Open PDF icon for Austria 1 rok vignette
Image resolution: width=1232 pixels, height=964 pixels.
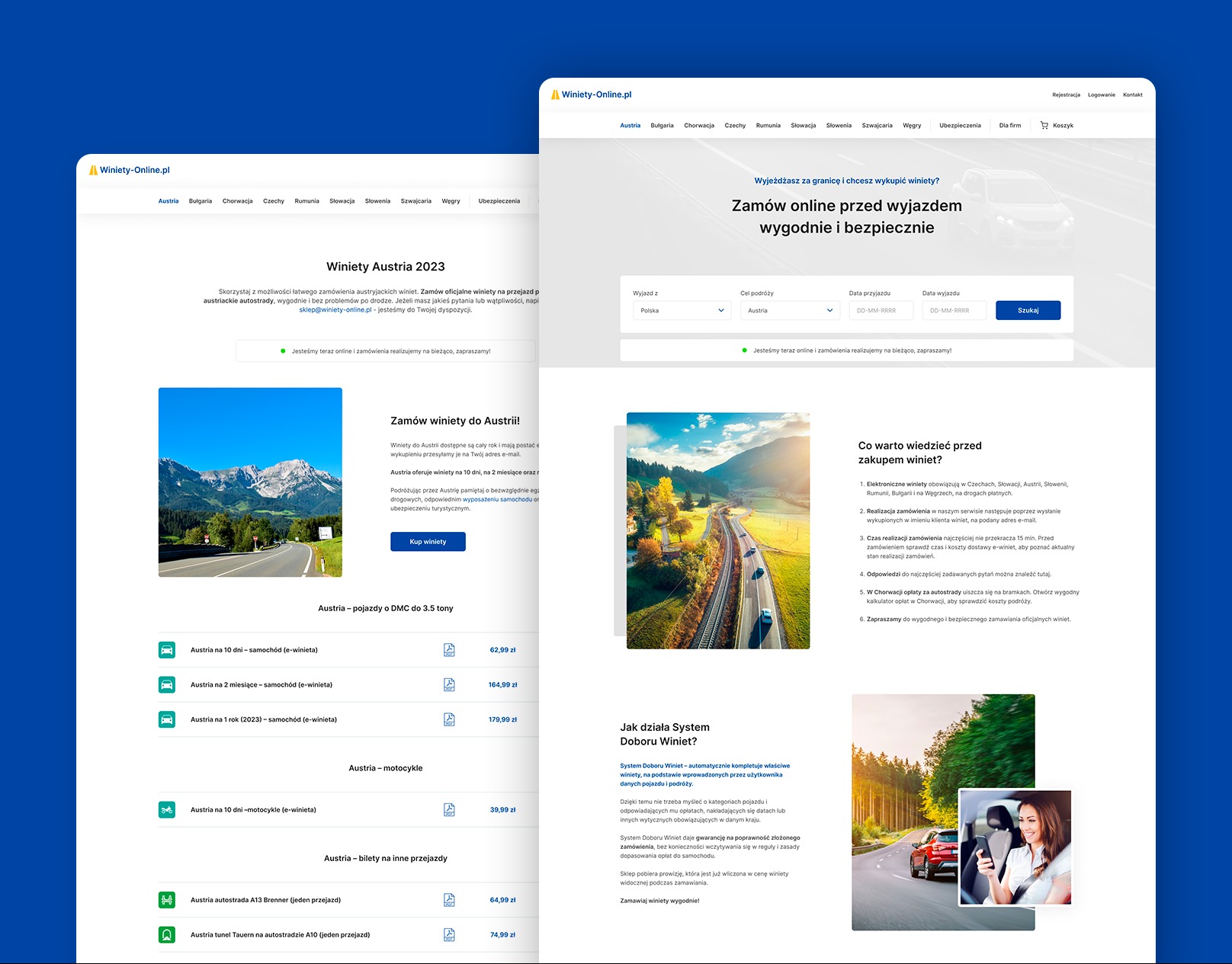(449, 719)
